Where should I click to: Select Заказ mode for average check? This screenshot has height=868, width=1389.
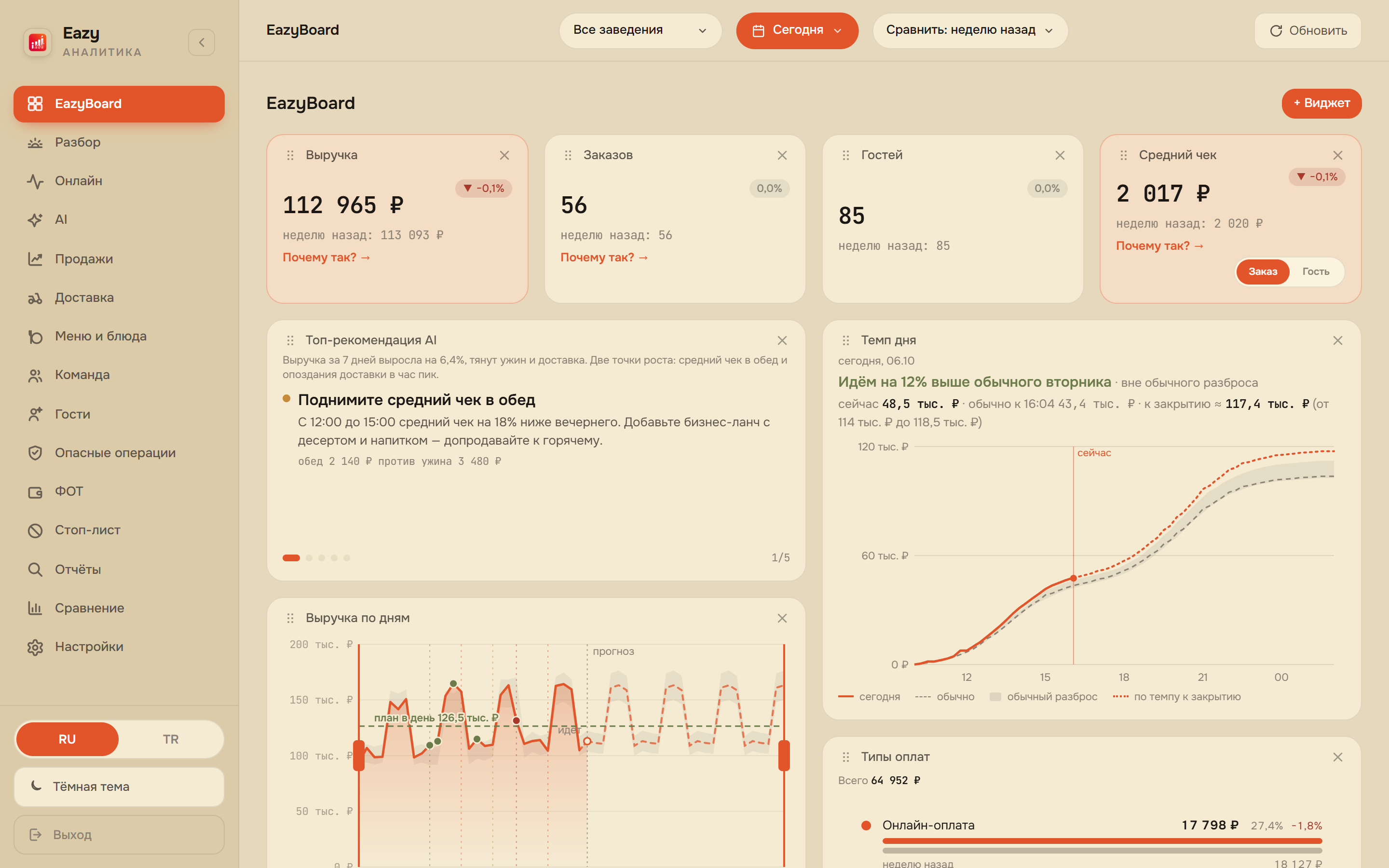point(1263,271)
